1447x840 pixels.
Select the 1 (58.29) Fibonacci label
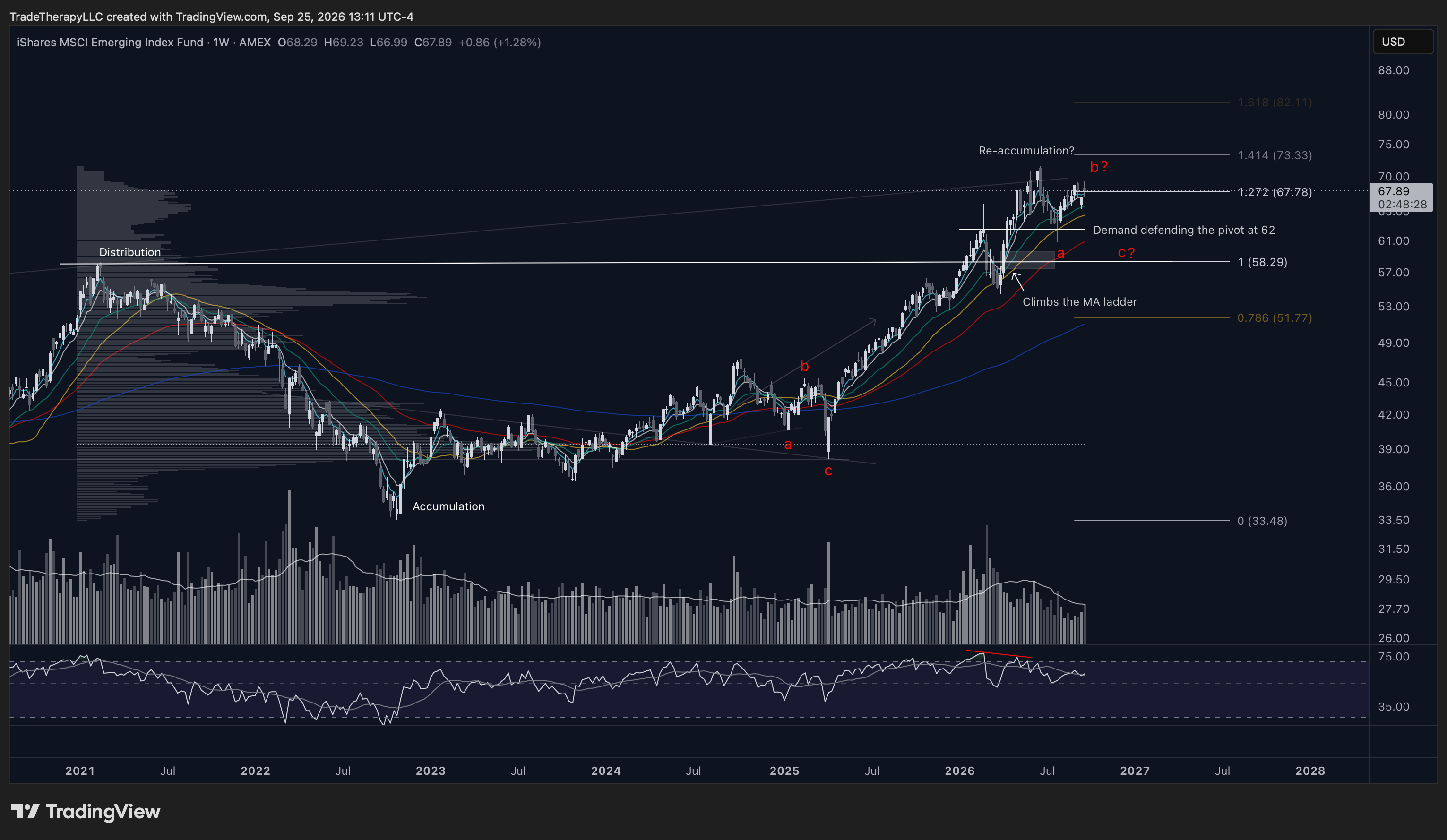tap(1262, 262)
